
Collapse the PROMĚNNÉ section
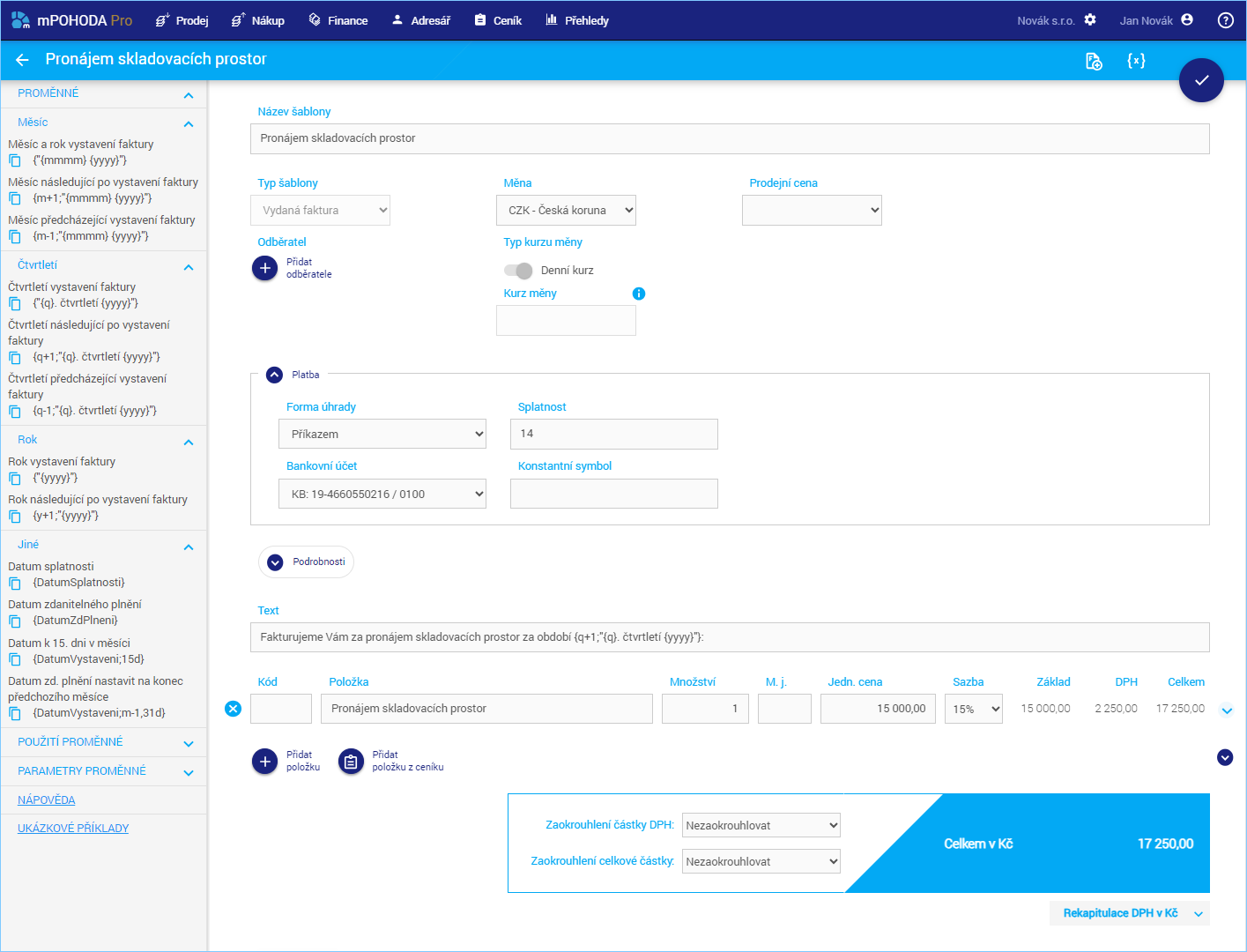(189, 94)
